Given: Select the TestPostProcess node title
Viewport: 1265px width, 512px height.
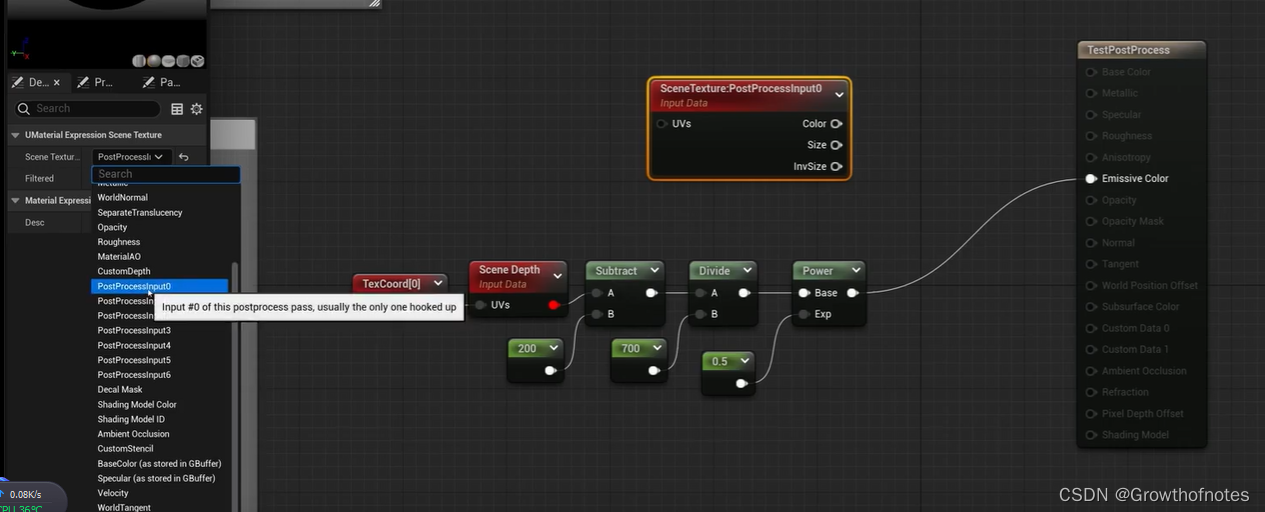Looking at the screenshot, I should pyautogui.click(x=1128, y=50).
